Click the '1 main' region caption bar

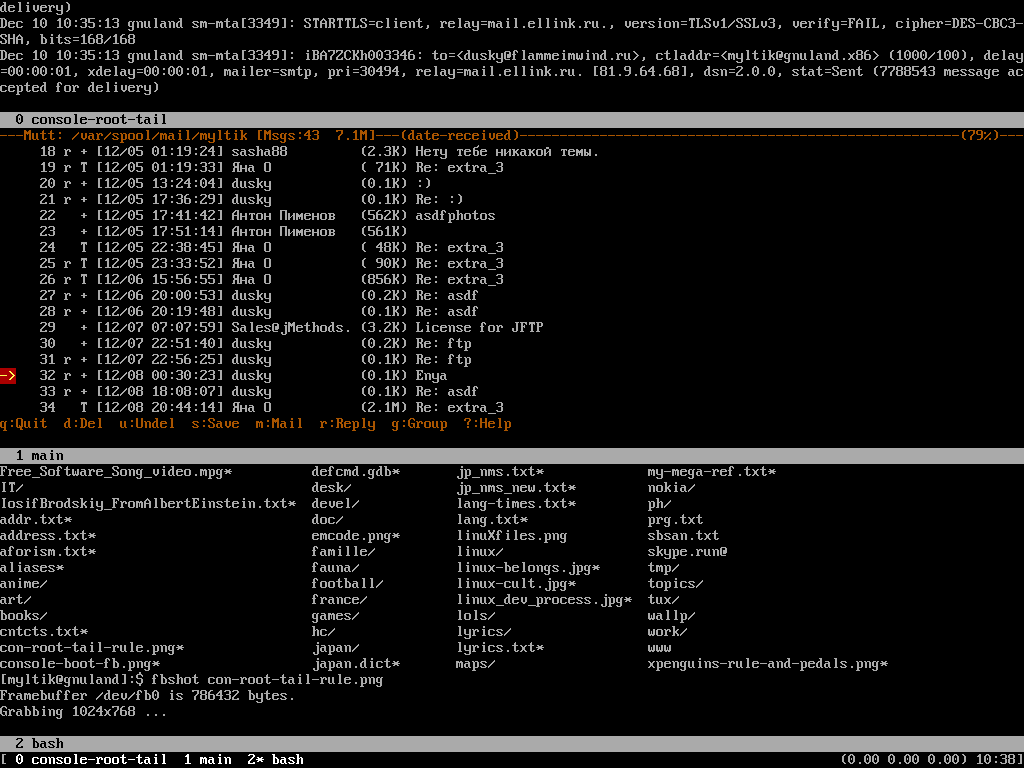point(512,455)
